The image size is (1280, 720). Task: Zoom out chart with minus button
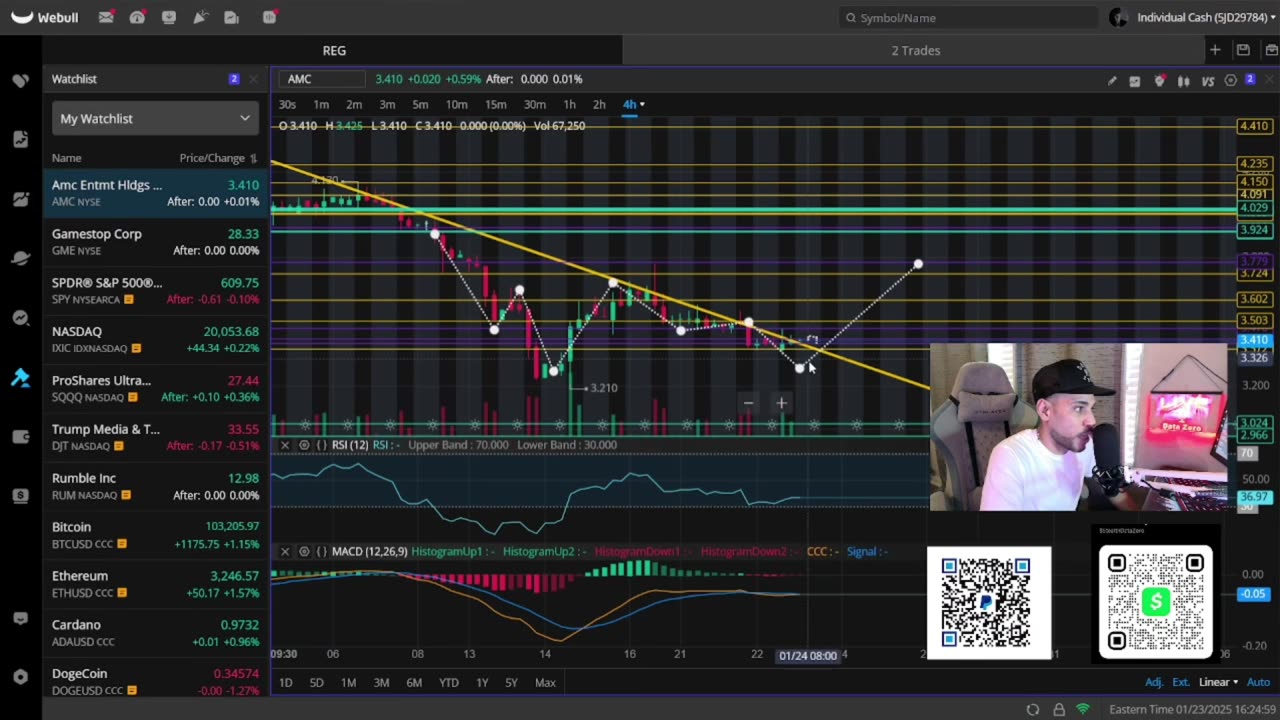coord(748,403)
